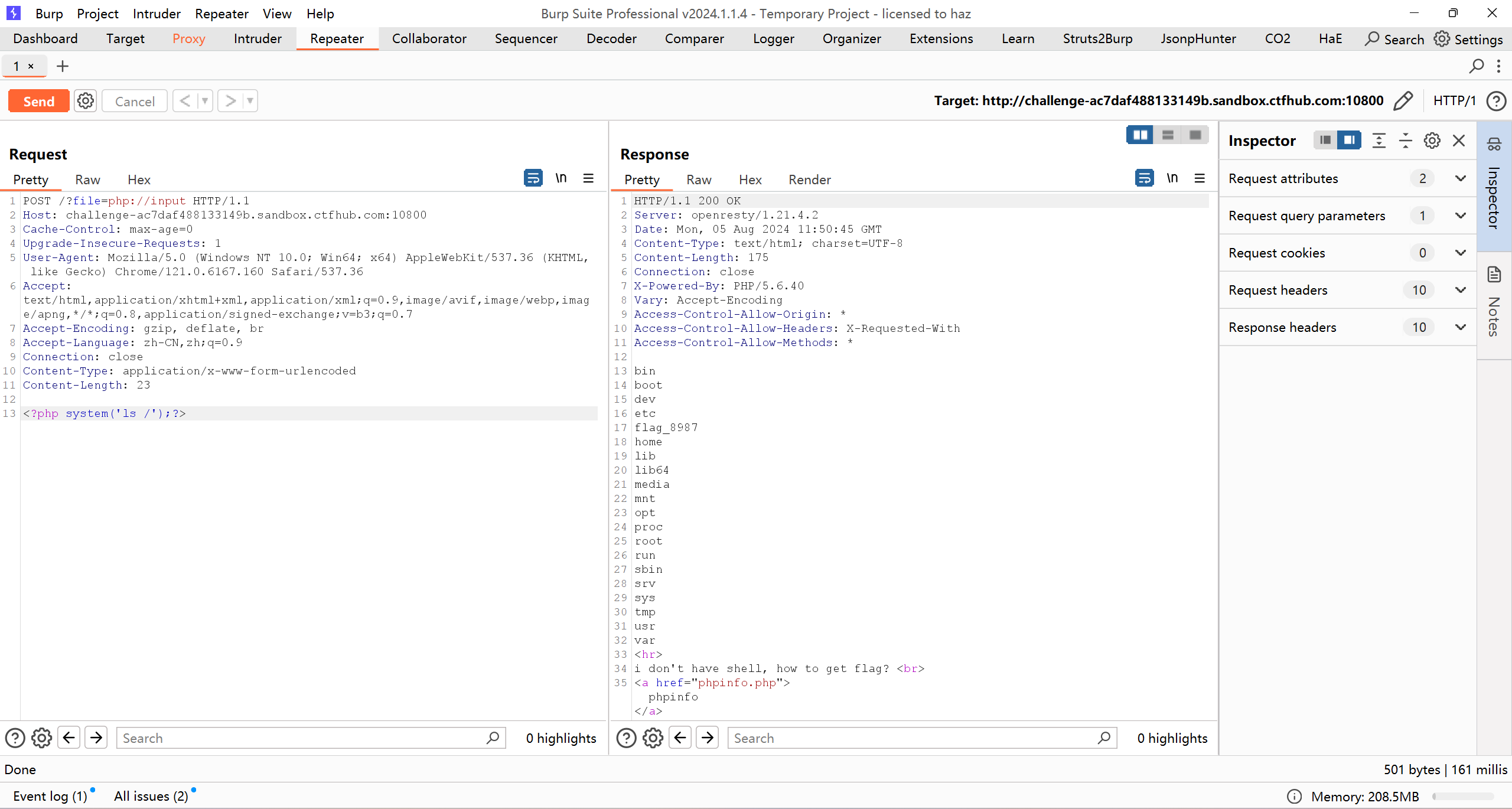Switch Request view to Hex
This screenshot has height=809, width=1512.
(x=139, y=180)
